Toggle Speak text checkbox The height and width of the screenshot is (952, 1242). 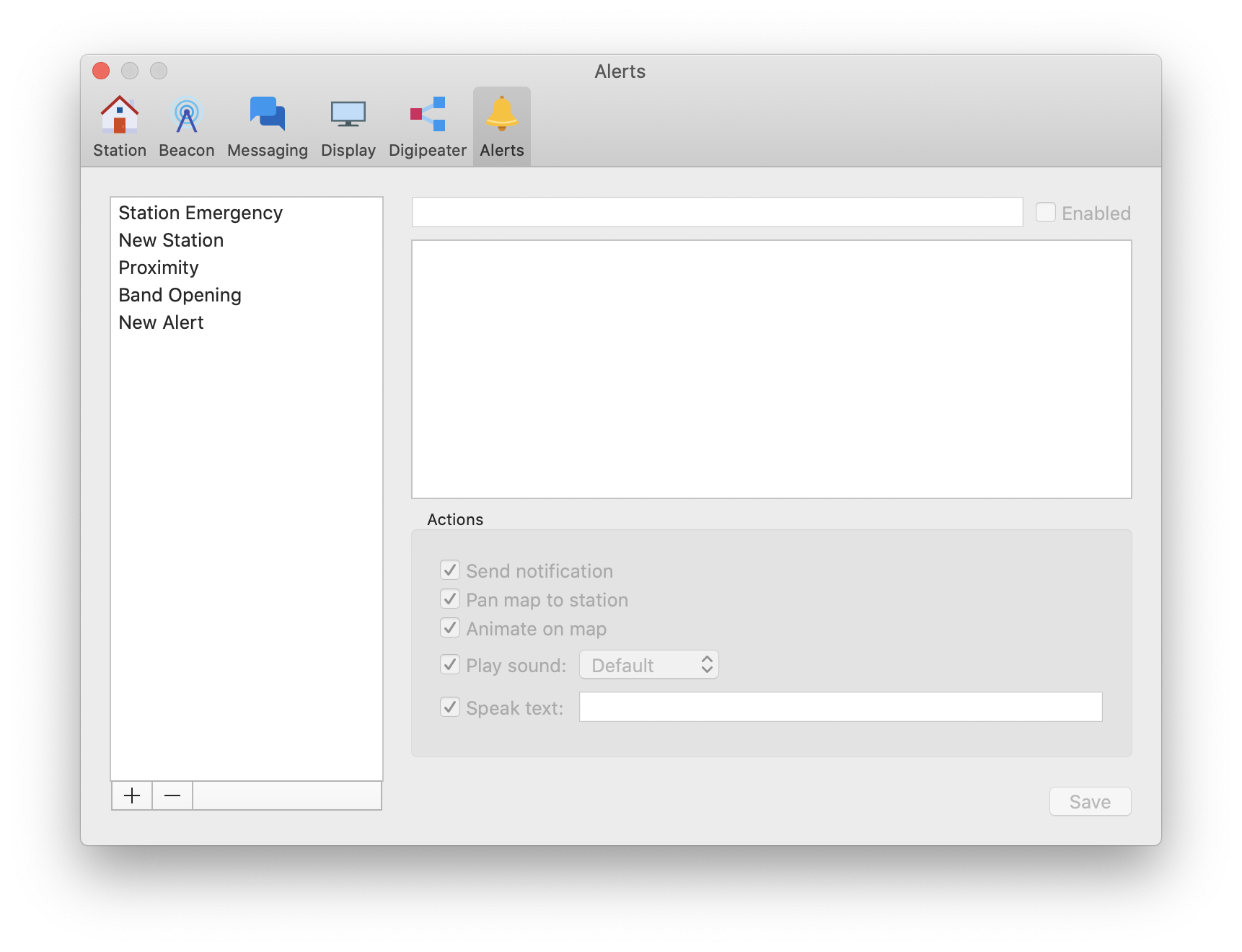450,708
